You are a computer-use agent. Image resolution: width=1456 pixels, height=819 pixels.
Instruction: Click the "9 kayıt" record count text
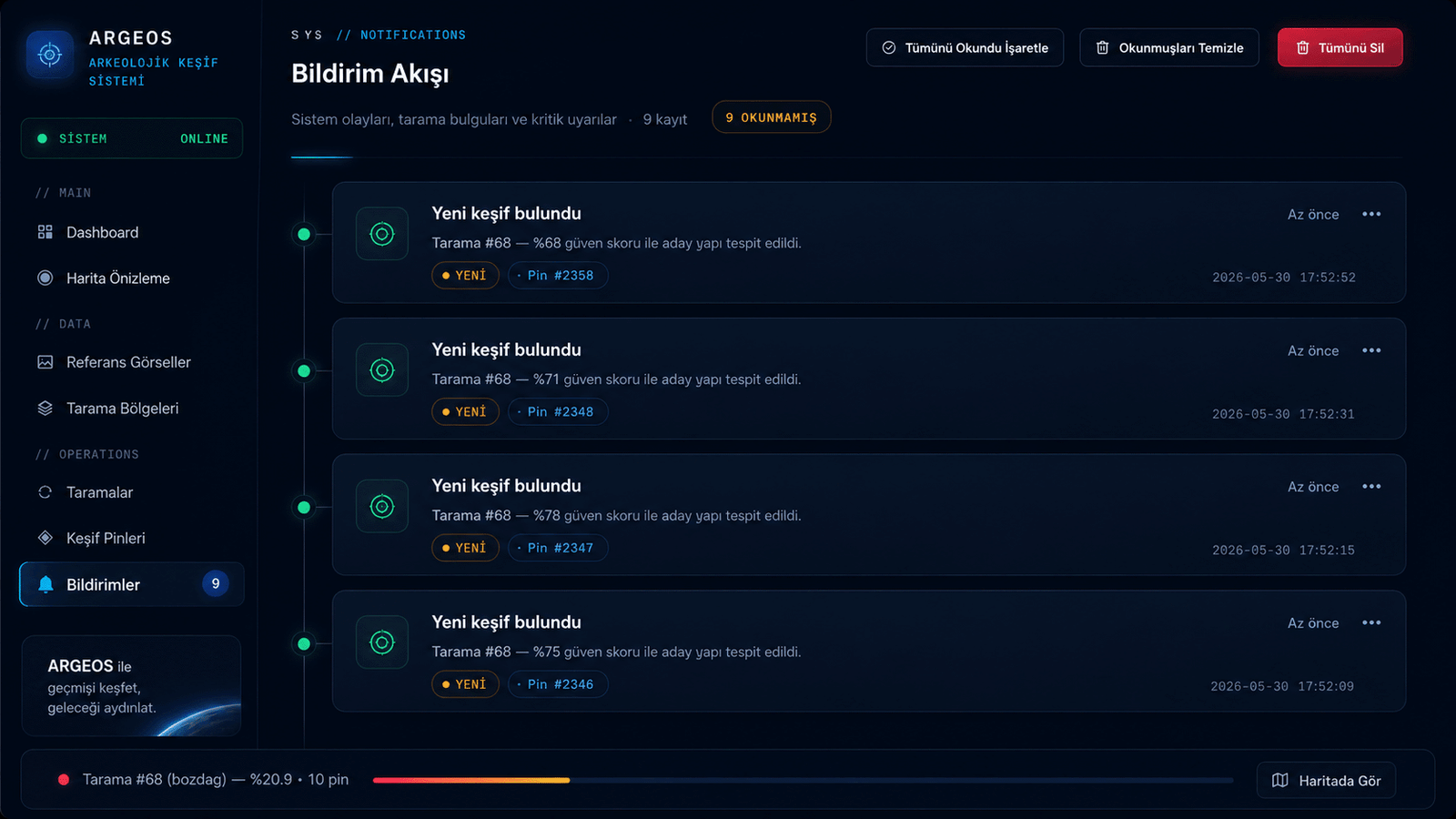pyautogui.click(x=665, y=119)
